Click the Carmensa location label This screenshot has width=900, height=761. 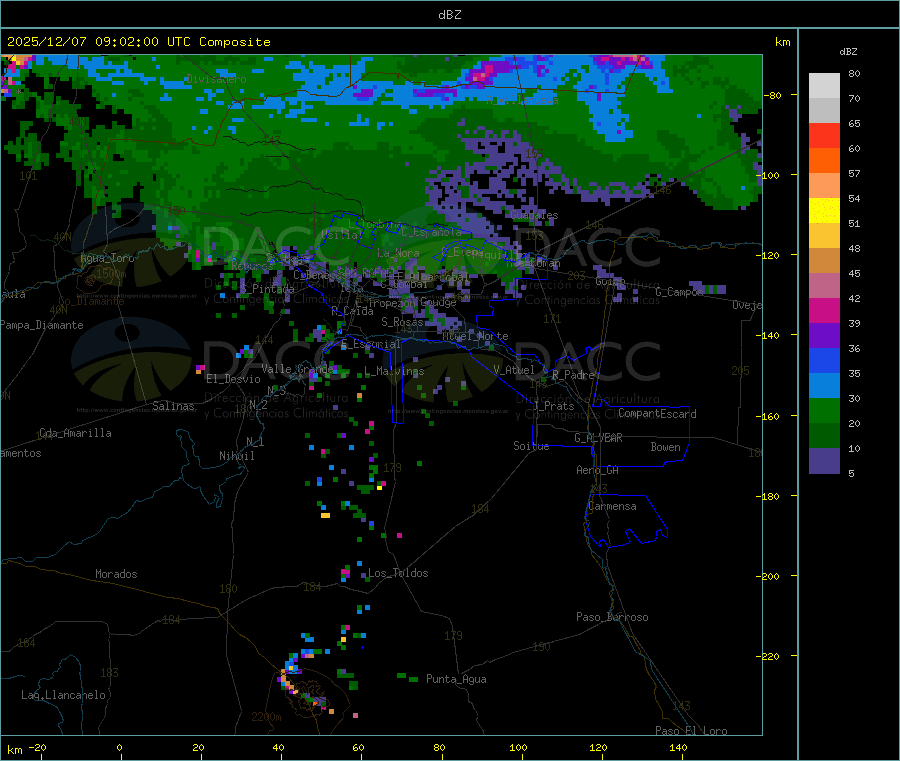(x=612, y=507)
